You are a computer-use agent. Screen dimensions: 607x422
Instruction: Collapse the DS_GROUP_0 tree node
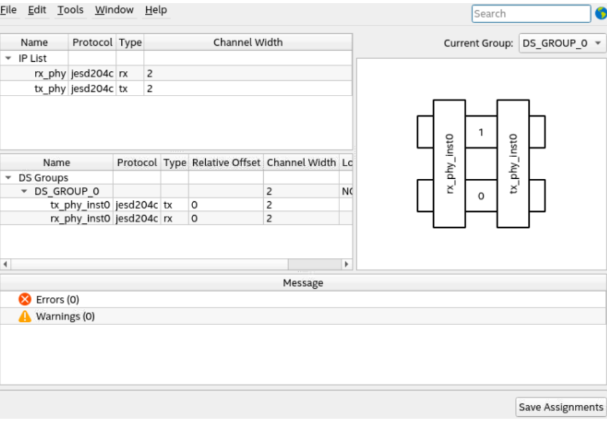tap(25, 190)
